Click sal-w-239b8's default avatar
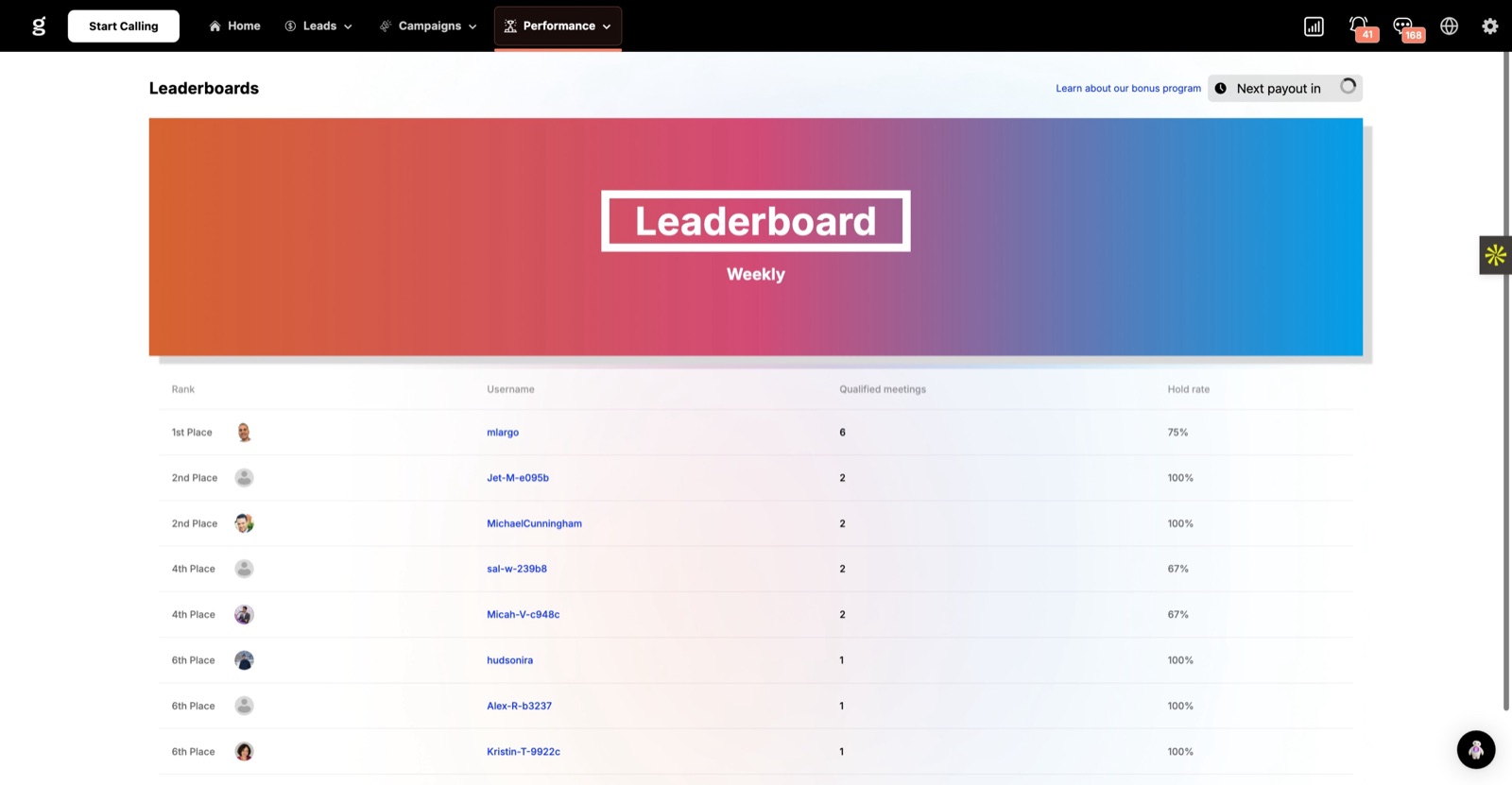Viewport: 1512px width, 785px height. coord(244,569)
